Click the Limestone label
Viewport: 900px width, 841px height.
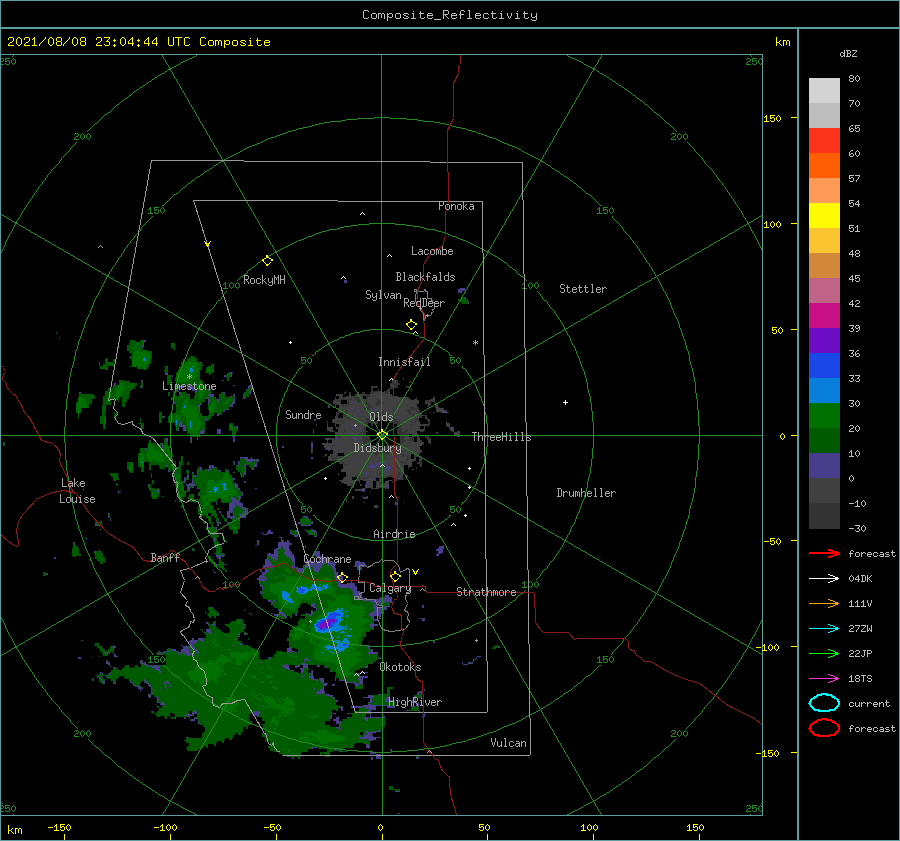pyautogui.click(x=189, y=386)
